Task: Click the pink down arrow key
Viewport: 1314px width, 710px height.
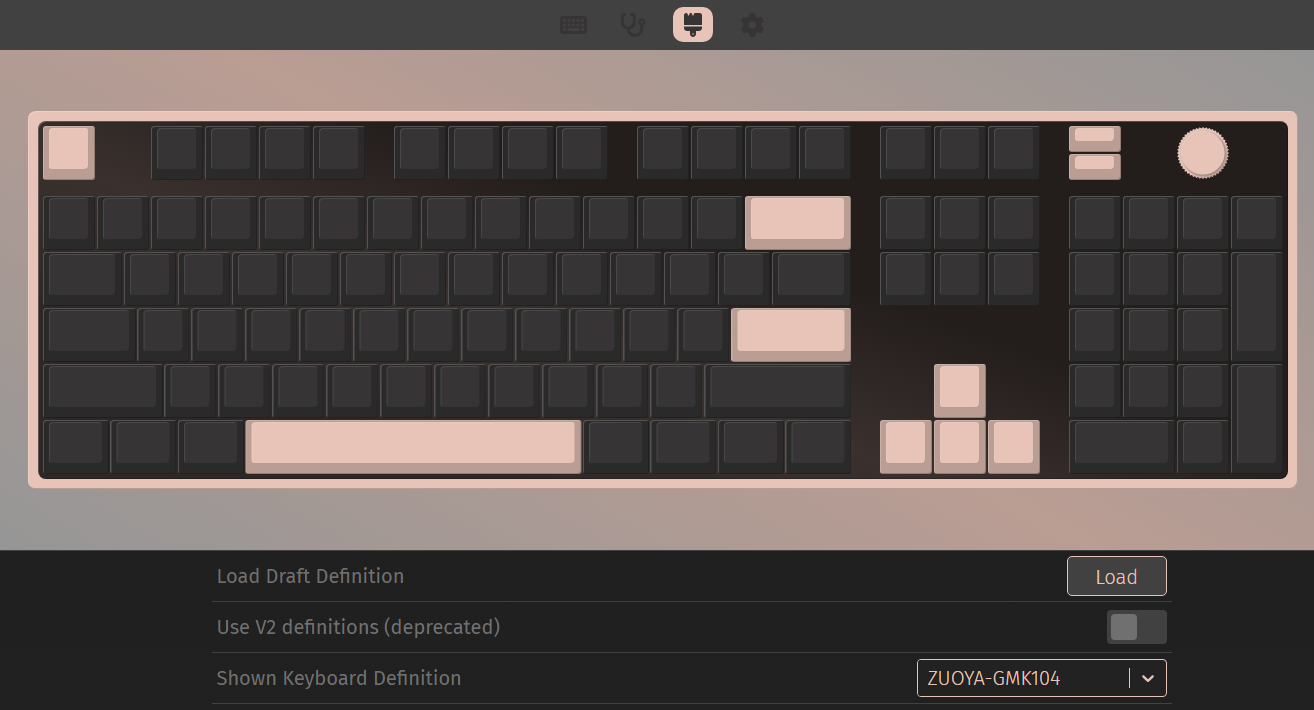Action: [x=960, y=446]
